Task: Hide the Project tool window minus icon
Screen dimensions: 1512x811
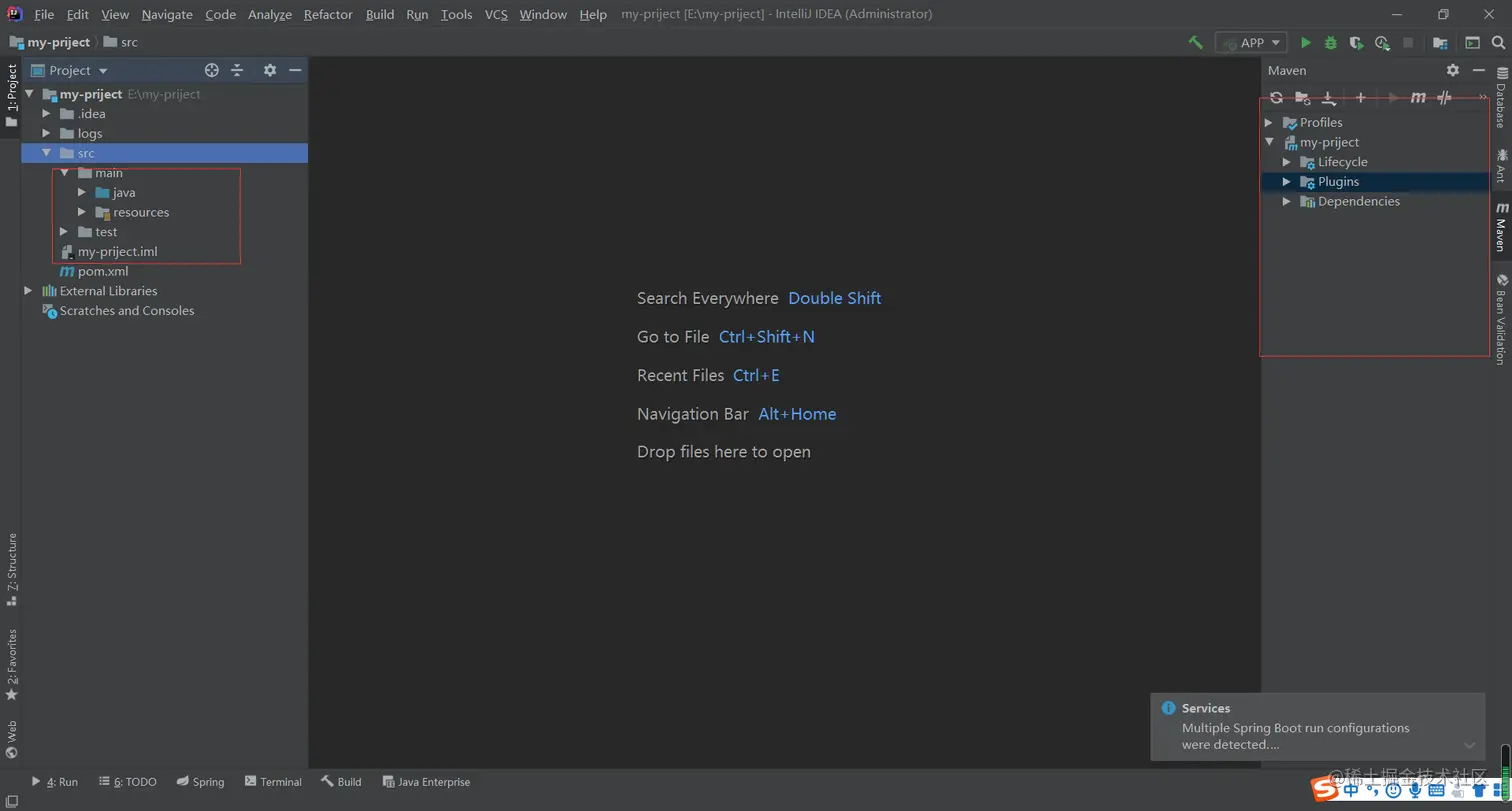Action: [x=295, y=70]
